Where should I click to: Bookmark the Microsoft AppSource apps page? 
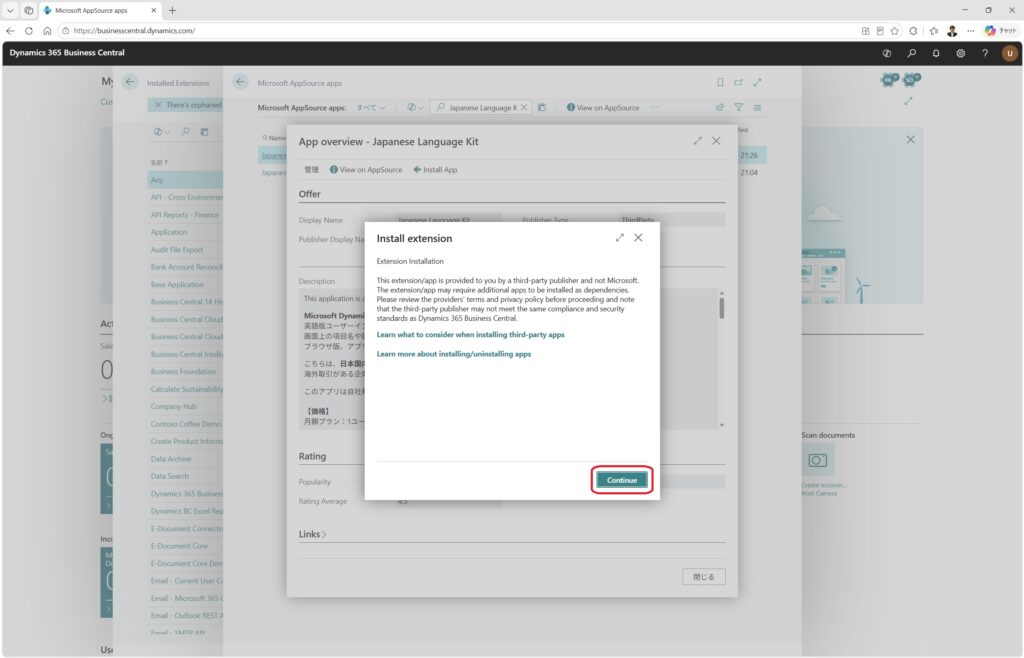[x=720, y=82]
